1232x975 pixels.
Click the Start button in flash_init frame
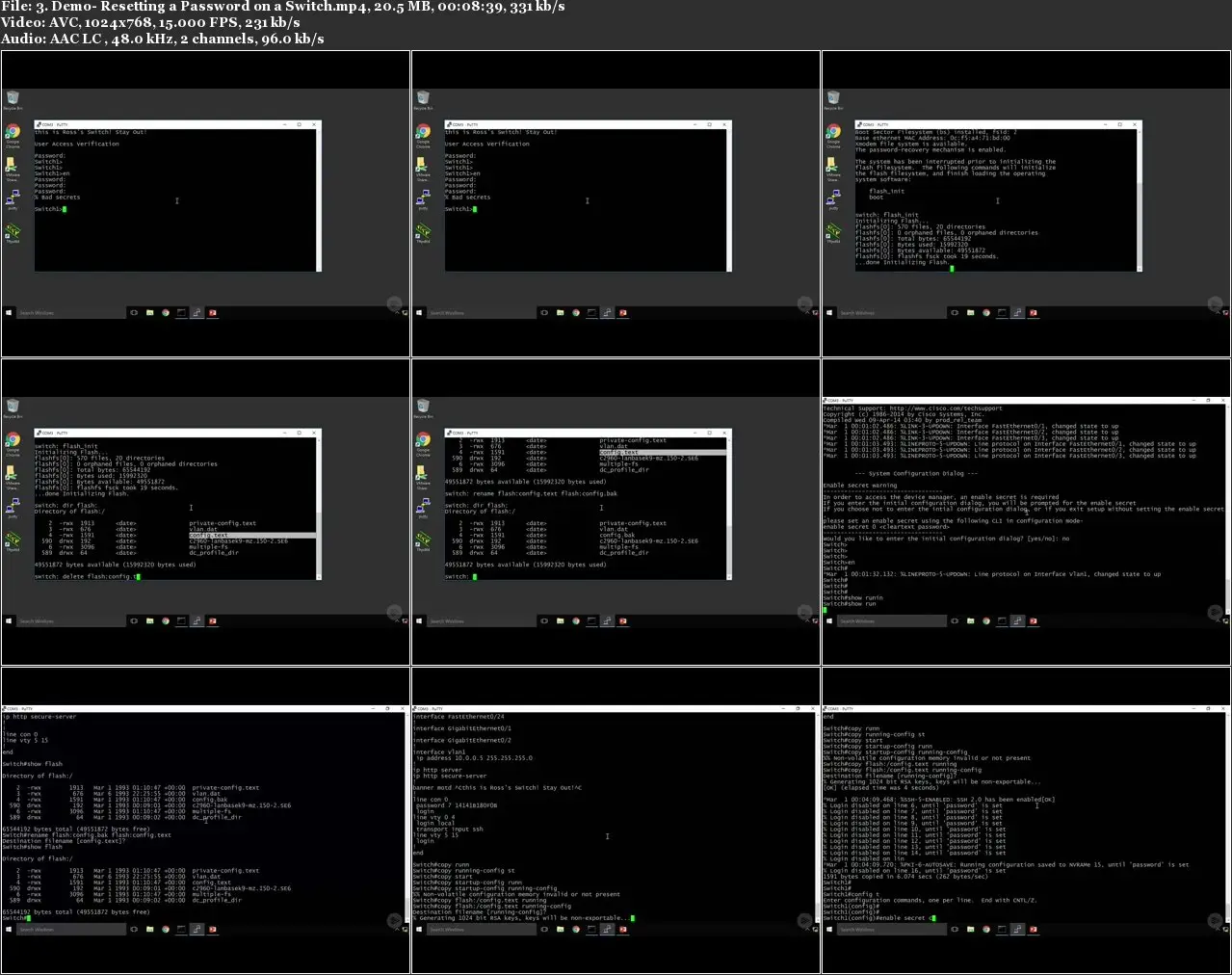(830, 312)
